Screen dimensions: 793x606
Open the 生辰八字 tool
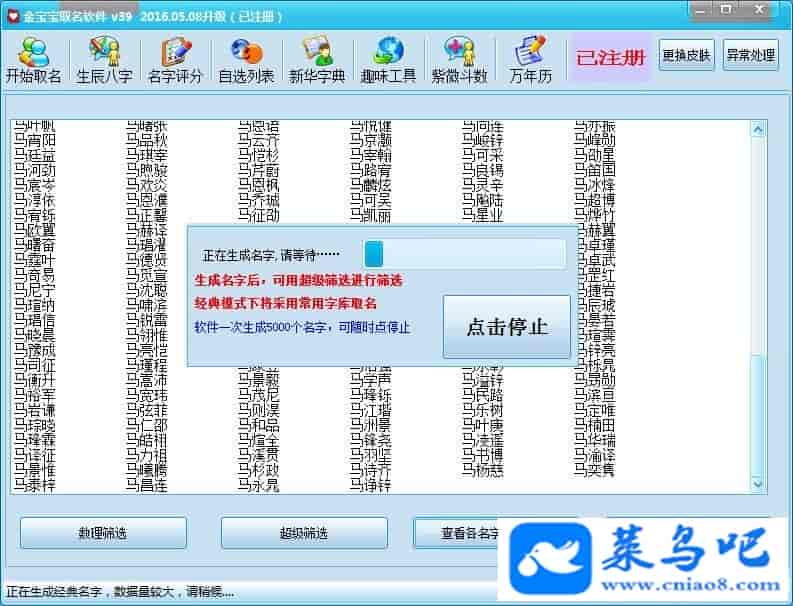104,59
